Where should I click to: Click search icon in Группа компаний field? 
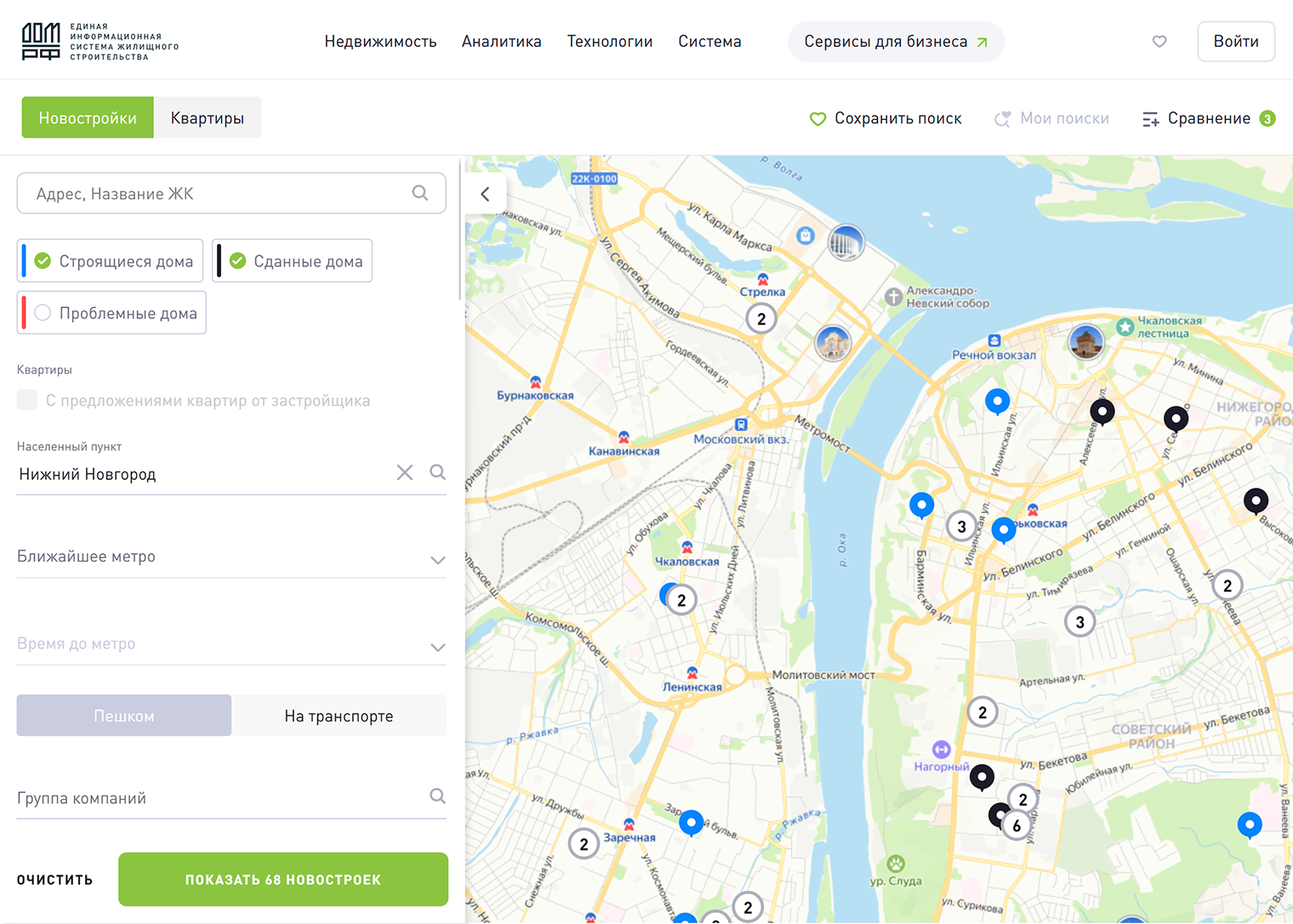[437, 796]
